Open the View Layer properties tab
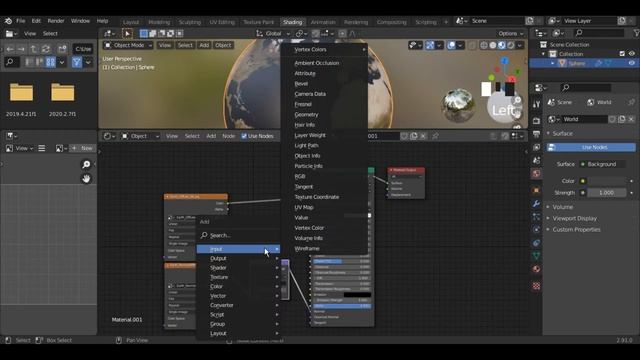This screenshot has height=360, width=640. [x=536, y=147]
